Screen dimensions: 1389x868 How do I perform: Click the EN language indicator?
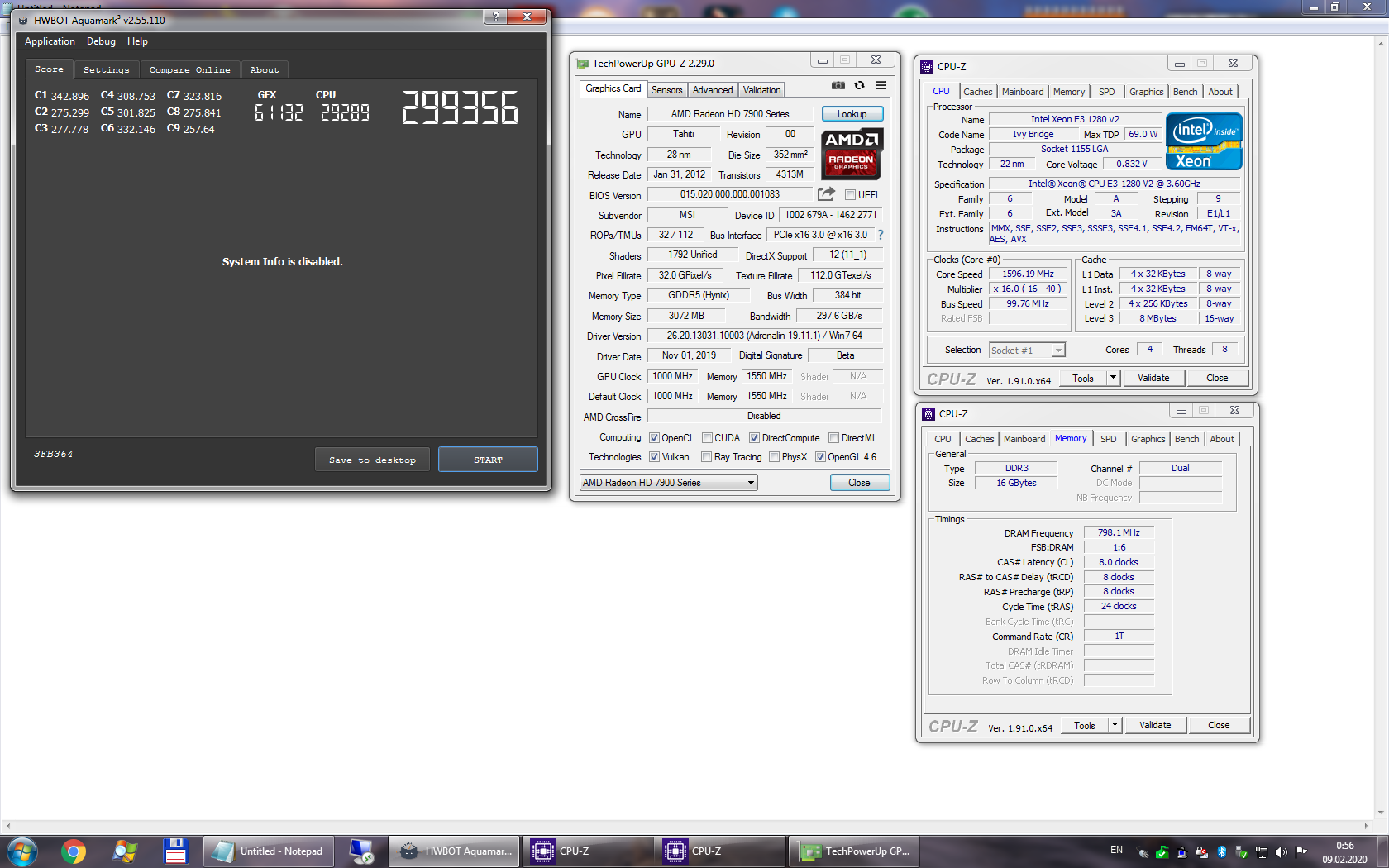click(1116, 850)
